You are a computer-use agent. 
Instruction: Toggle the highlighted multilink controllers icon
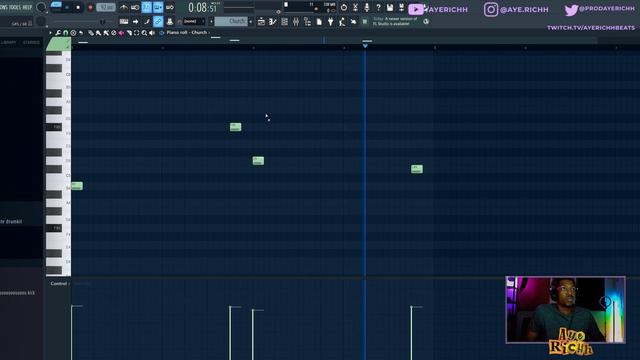(158, 22)
